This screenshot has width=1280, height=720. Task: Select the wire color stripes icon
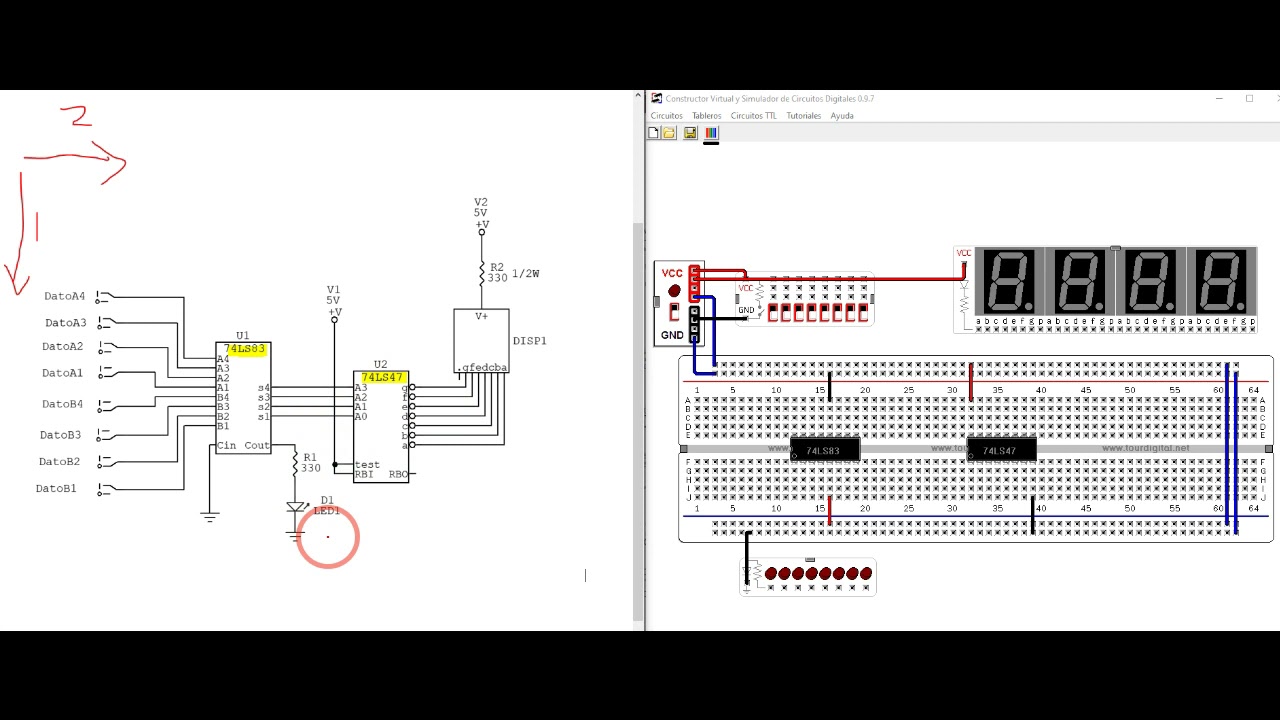711,133
